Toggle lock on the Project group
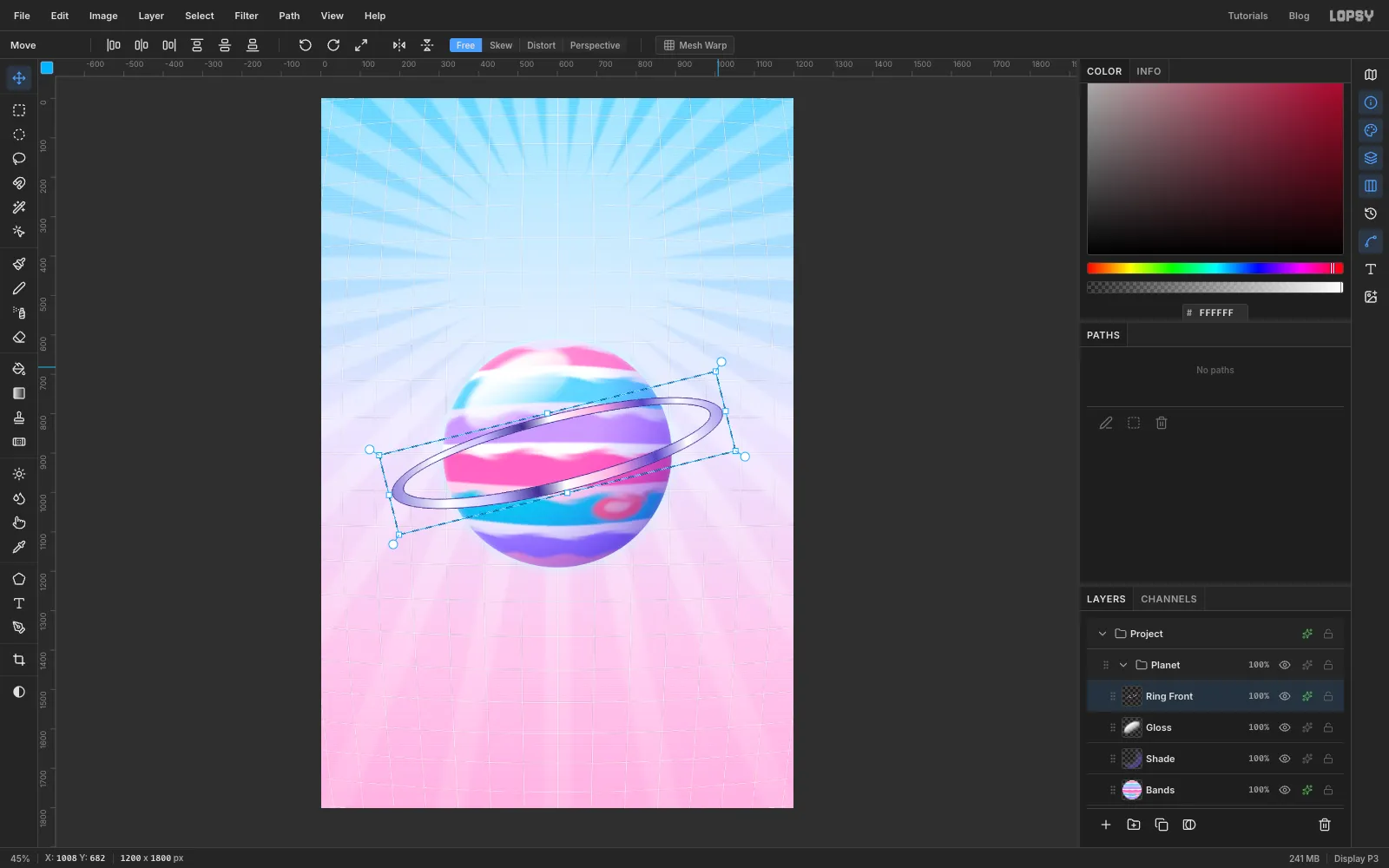 [1328, 634]
